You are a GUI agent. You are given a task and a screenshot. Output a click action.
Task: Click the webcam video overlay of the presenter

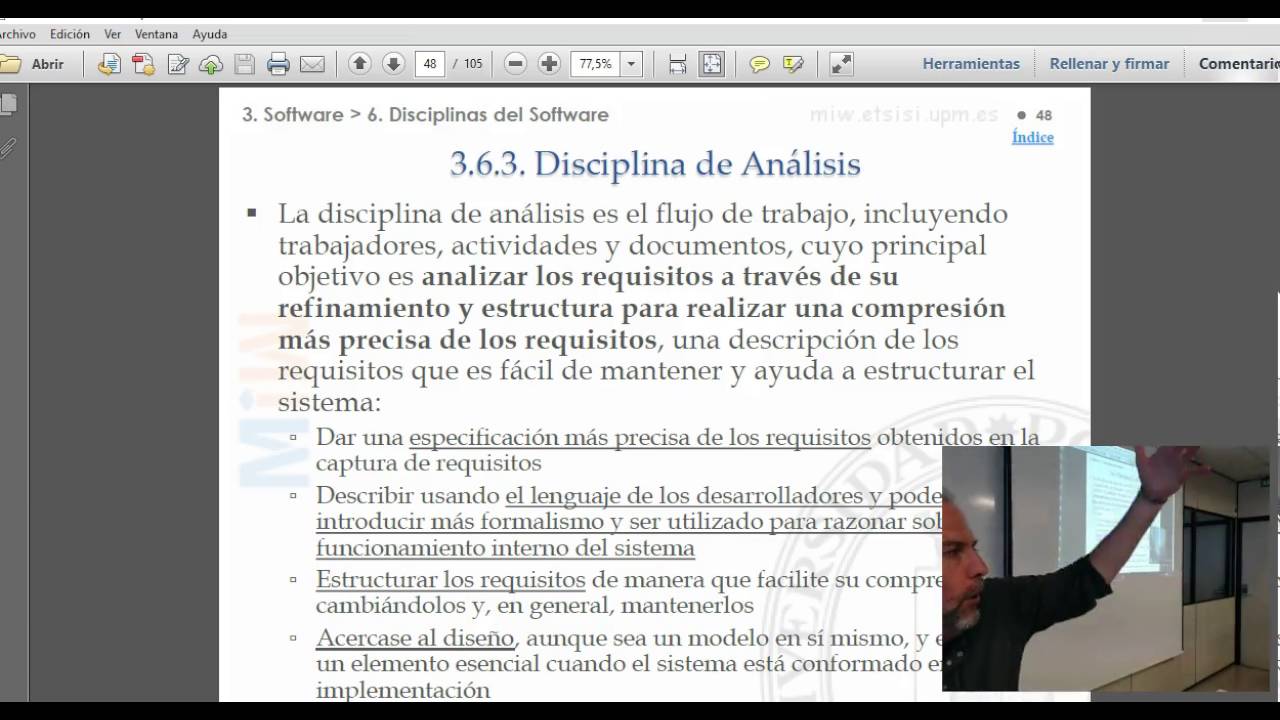[x=1105, y=568]
